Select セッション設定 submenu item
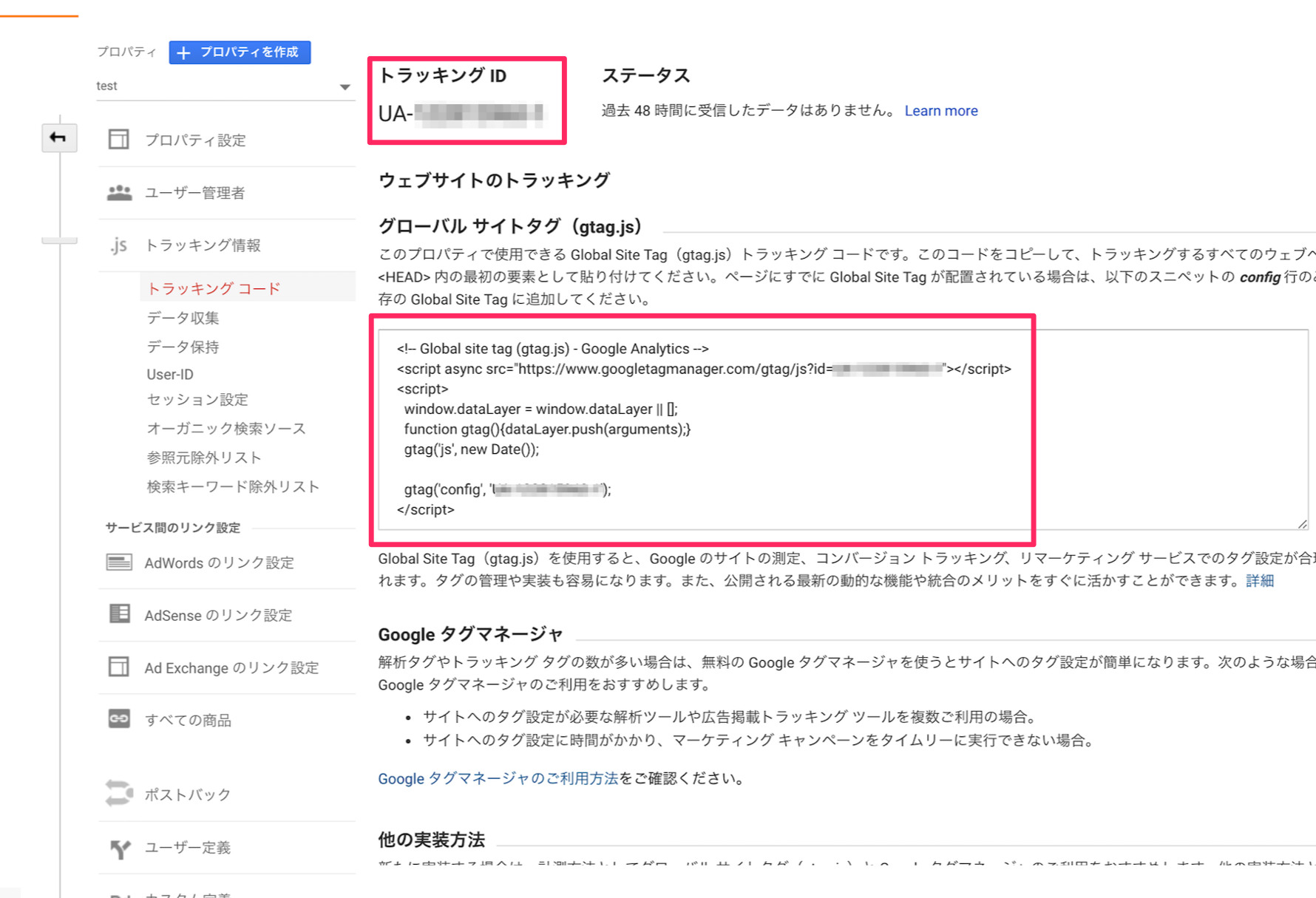The height and width of the screenshot is (898, 1316). point(197,400)
